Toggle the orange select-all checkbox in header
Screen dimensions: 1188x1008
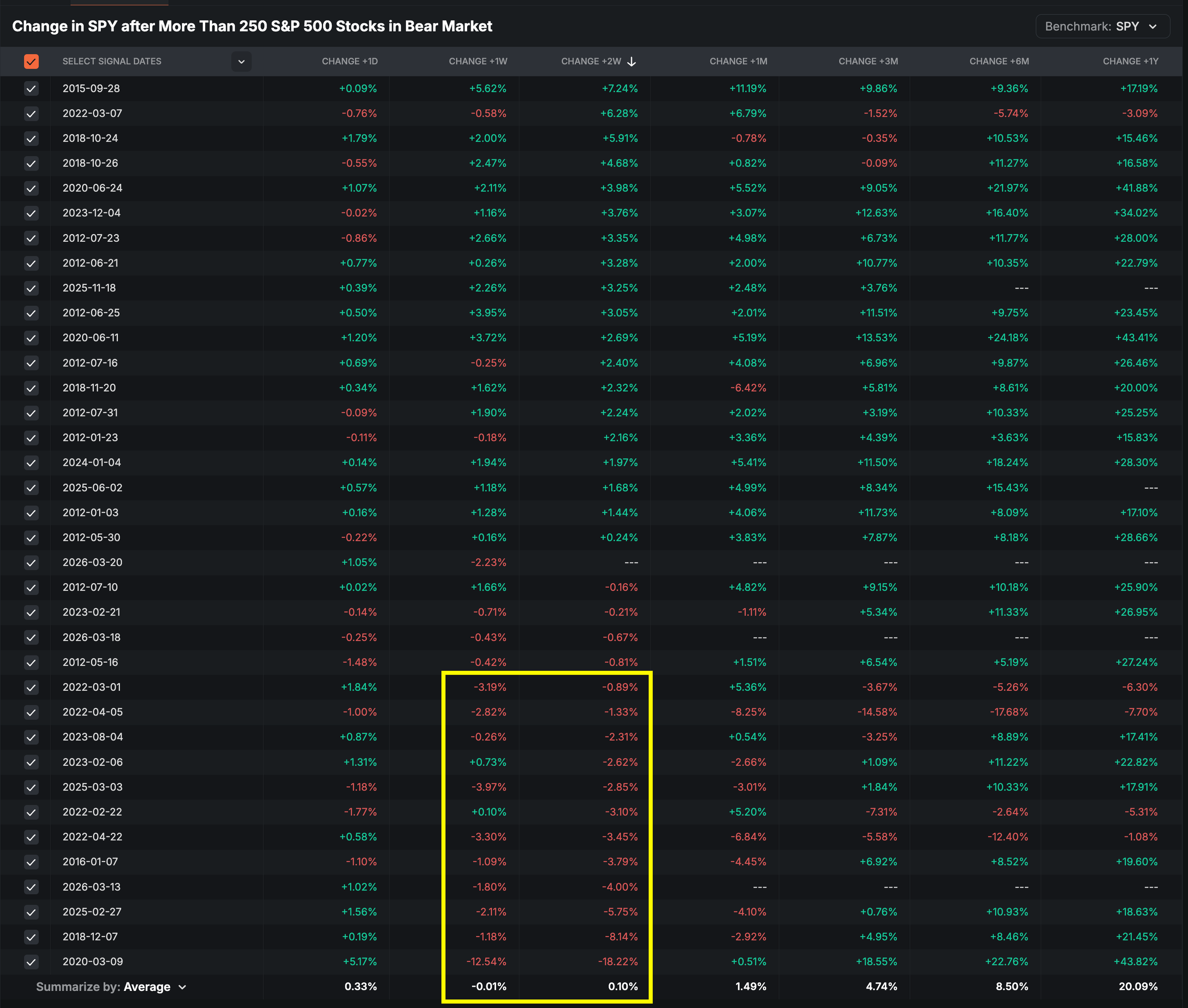(31, 61)
